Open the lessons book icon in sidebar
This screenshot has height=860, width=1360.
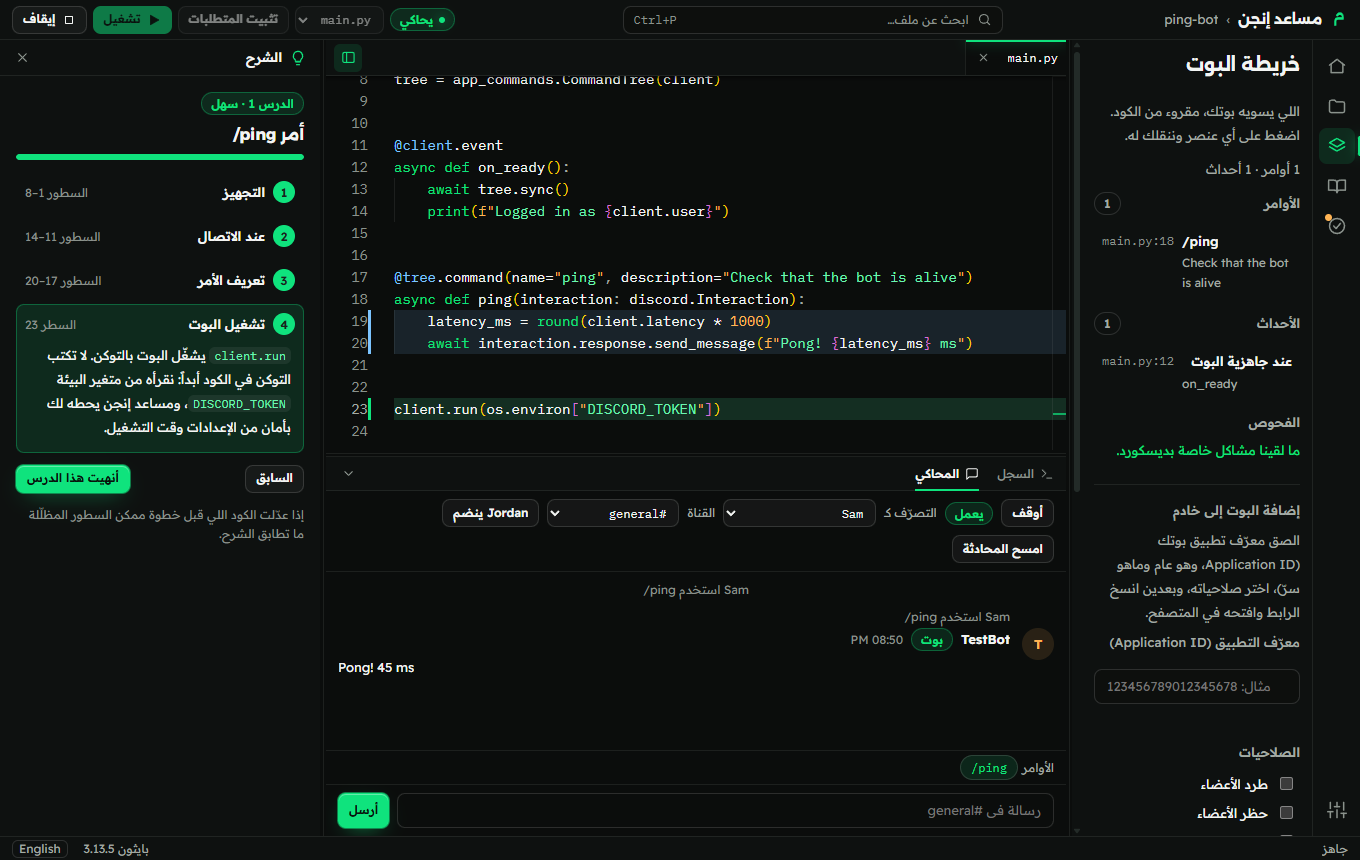tap(1336, 186)
